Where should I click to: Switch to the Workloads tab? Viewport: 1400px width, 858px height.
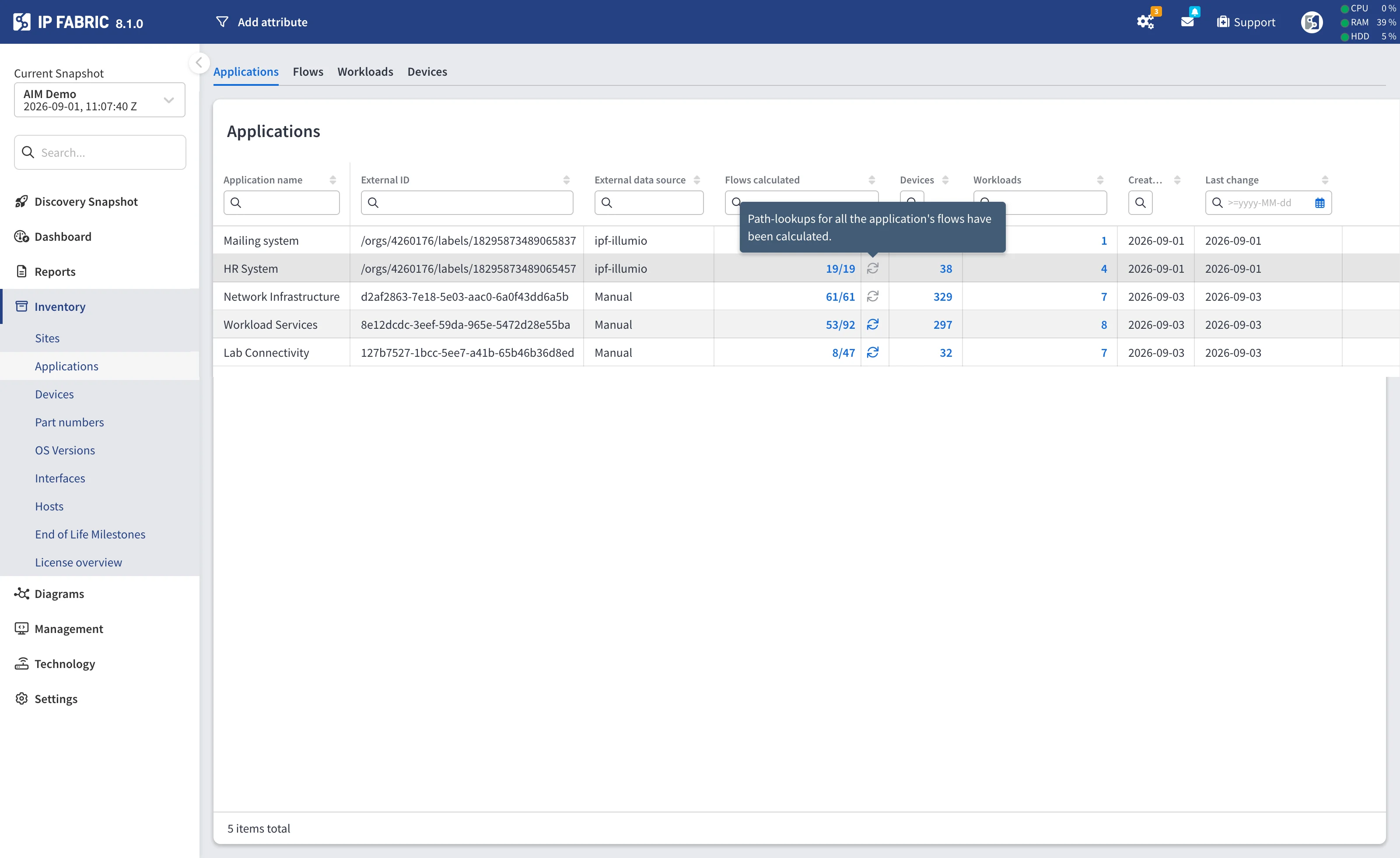(x=365, y=72)
